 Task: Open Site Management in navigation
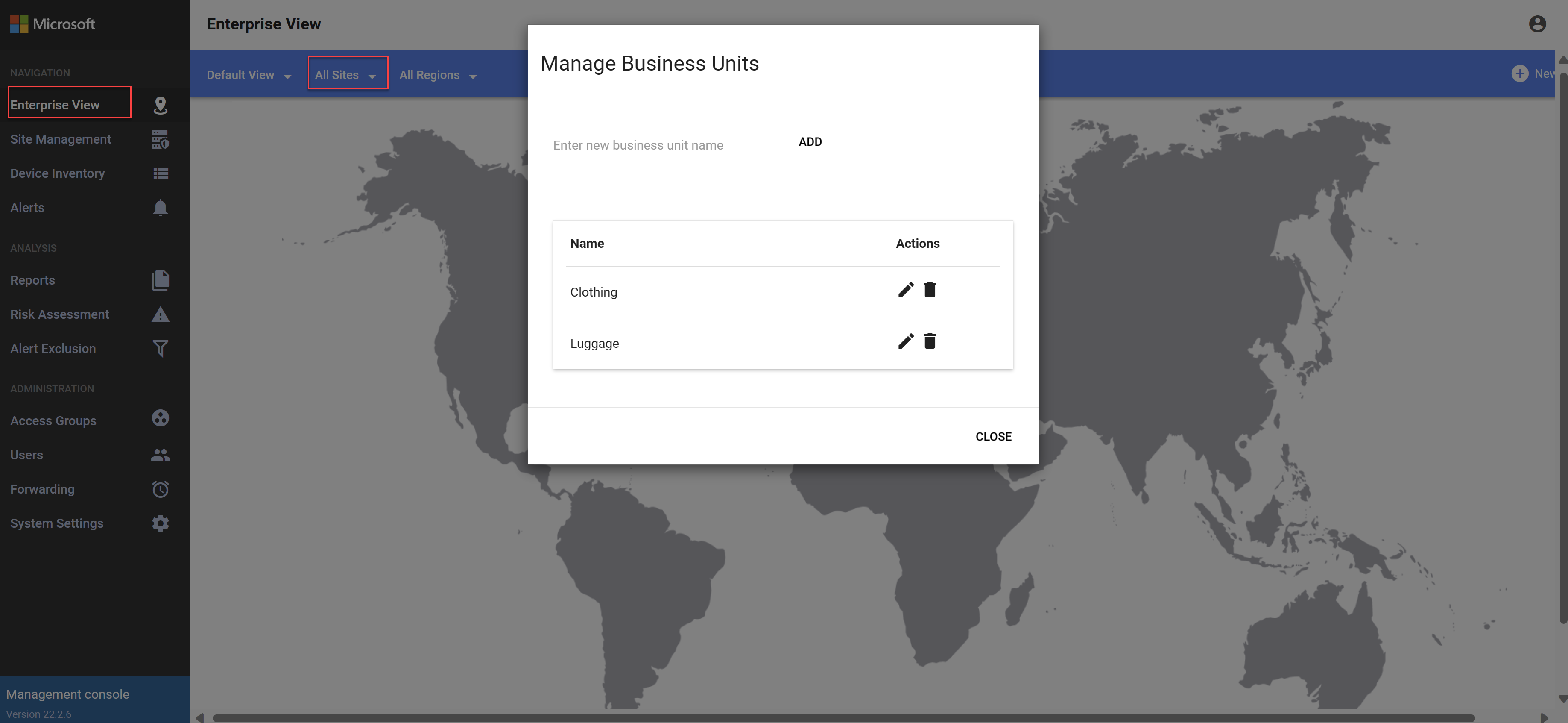point(61,139)
